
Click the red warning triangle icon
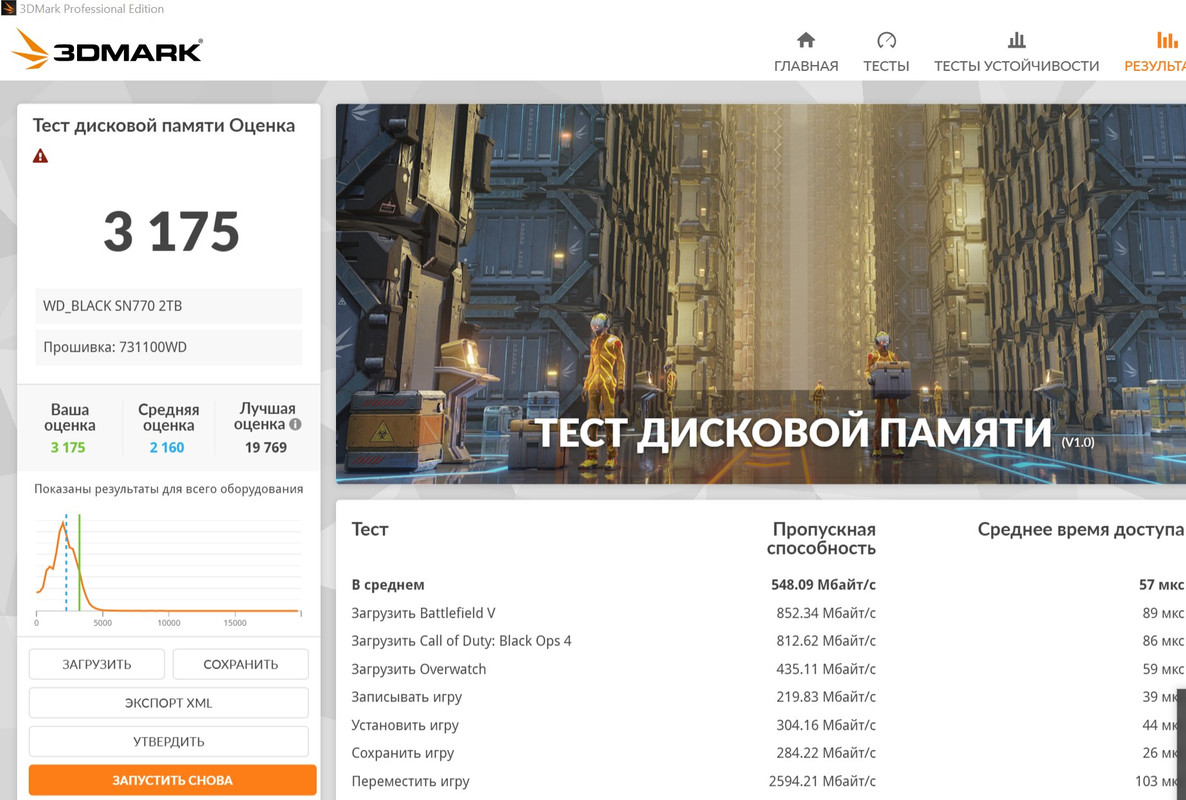point(40,157)
